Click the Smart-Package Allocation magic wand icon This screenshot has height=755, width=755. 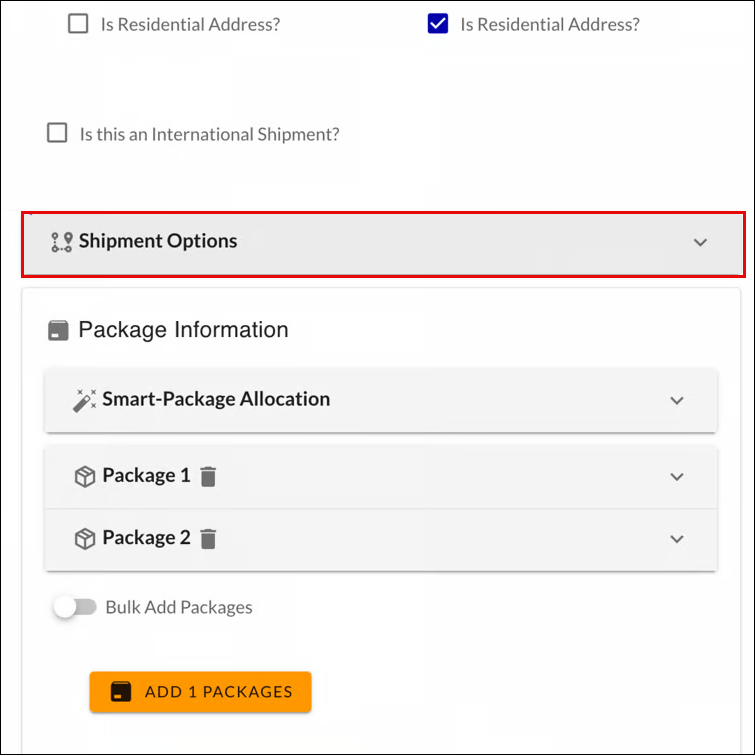tap(84, 400)
